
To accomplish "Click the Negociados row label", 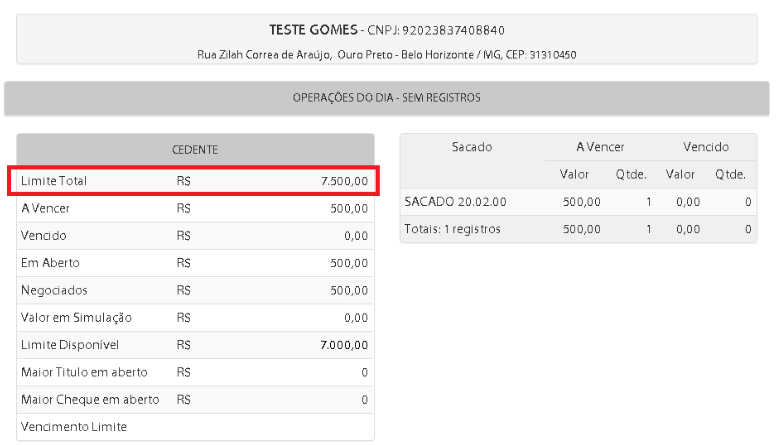I will click(x=54, y=290).
